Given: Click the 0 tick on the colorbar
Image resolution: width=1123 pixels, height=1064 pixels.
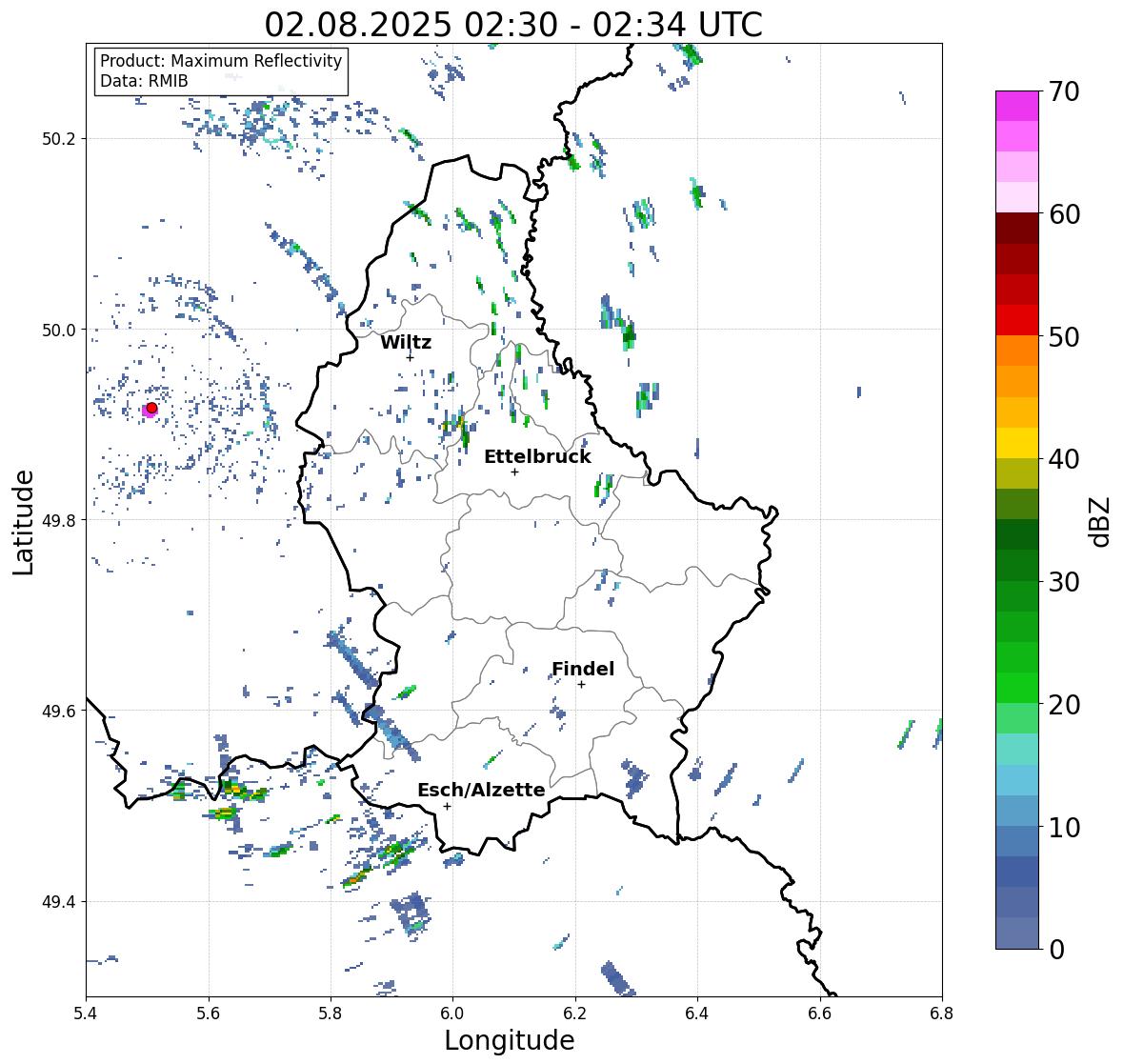Looking at the screenshot, I should [1056, 950].
